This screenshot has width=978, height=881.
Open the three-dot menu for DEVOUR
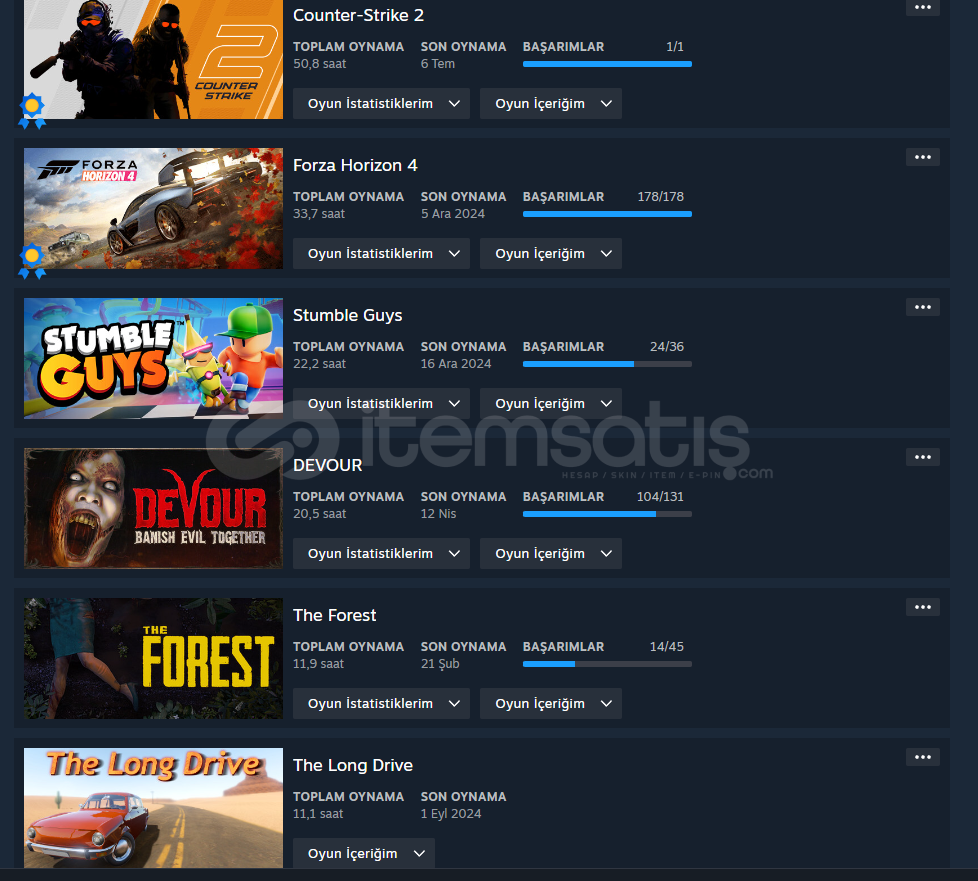(922, 457)
